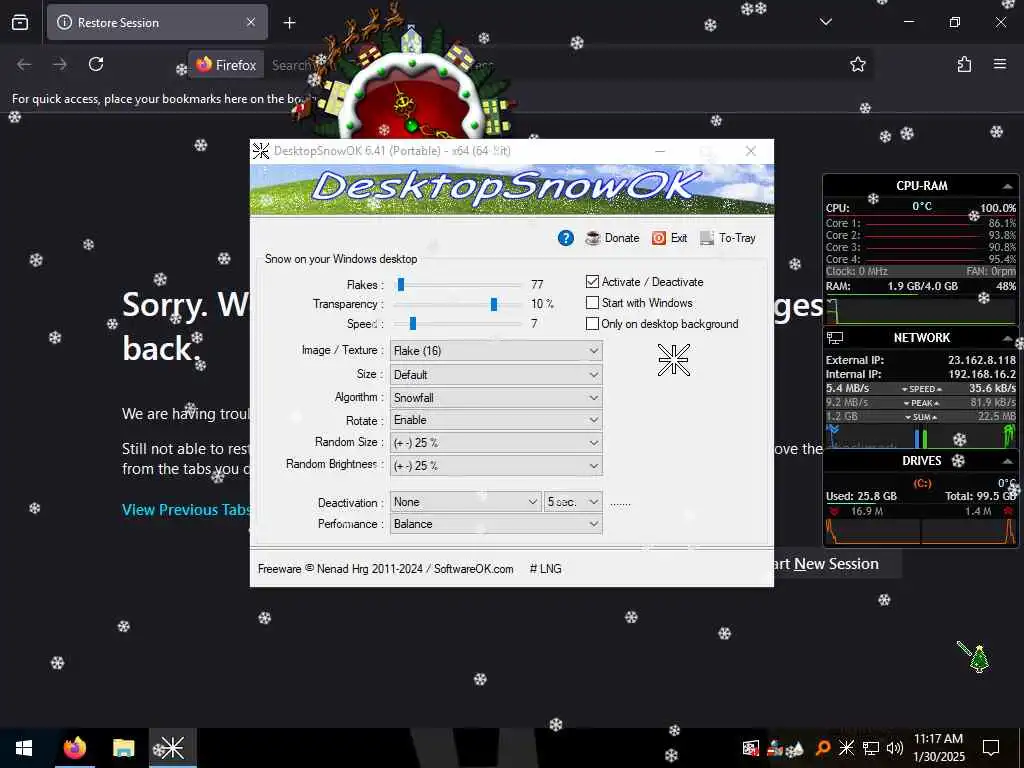Open the 5 sec. delay dropdown
The height and width of the screenshot is (768, 1024).
573,502
